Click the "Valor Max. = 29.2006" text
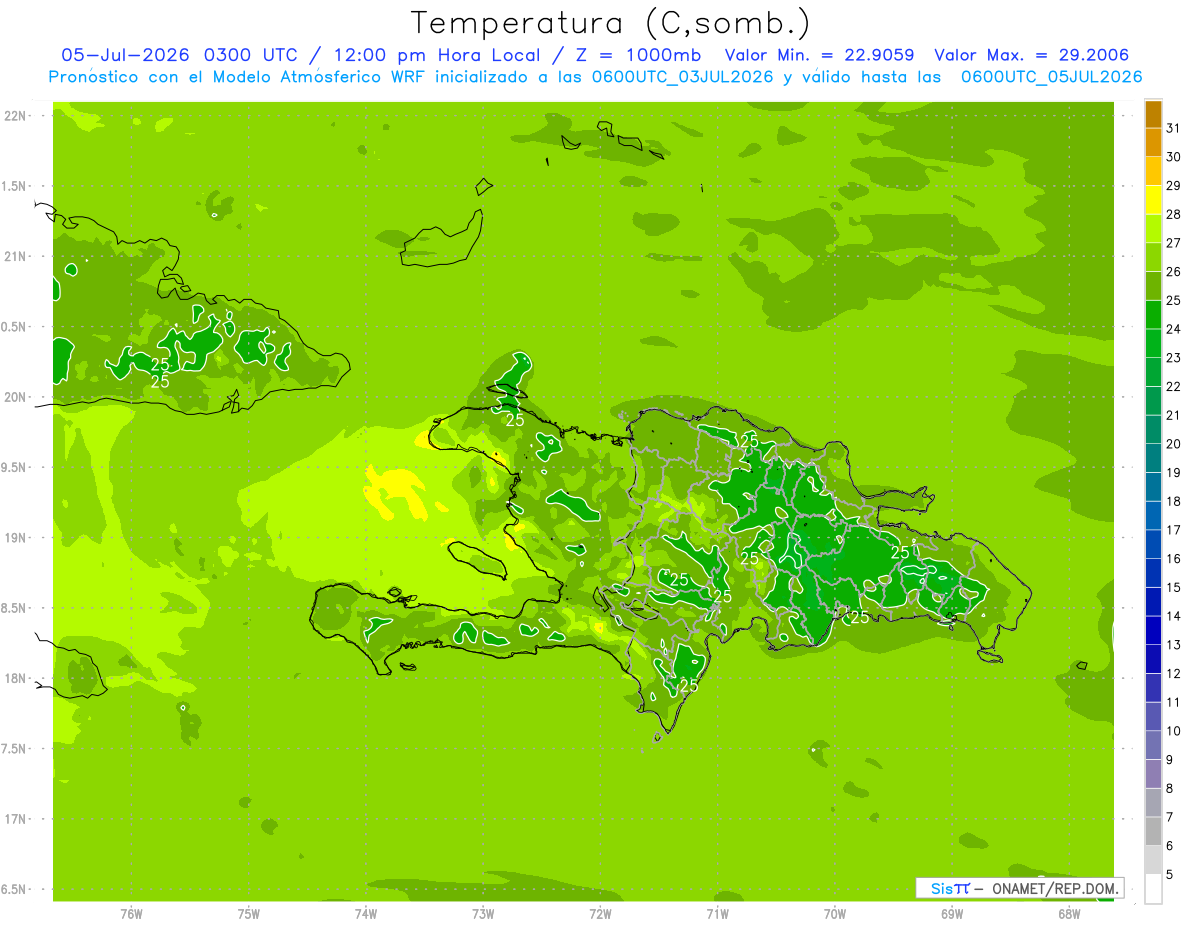Viewport: 1200px width, 927px height. tap(1032, 55)
